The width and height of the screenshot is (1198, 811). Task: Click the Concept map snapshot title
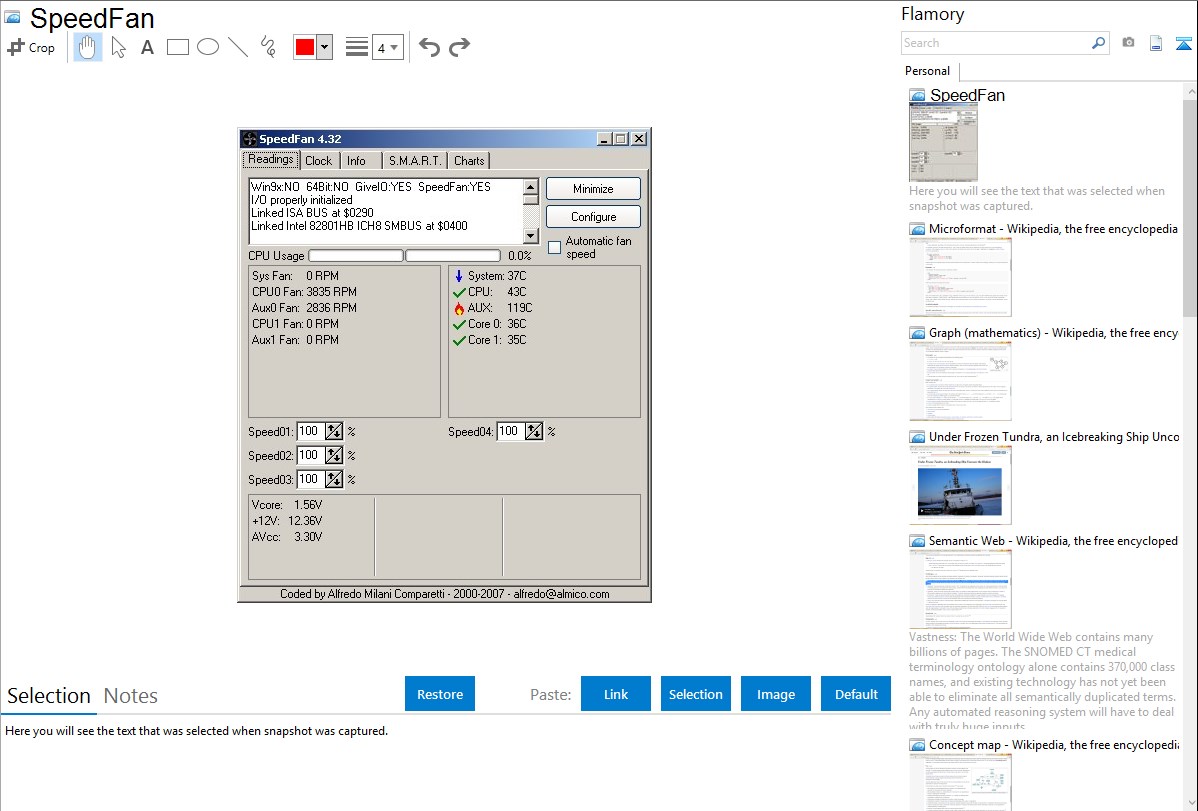tap(1054, 744)
